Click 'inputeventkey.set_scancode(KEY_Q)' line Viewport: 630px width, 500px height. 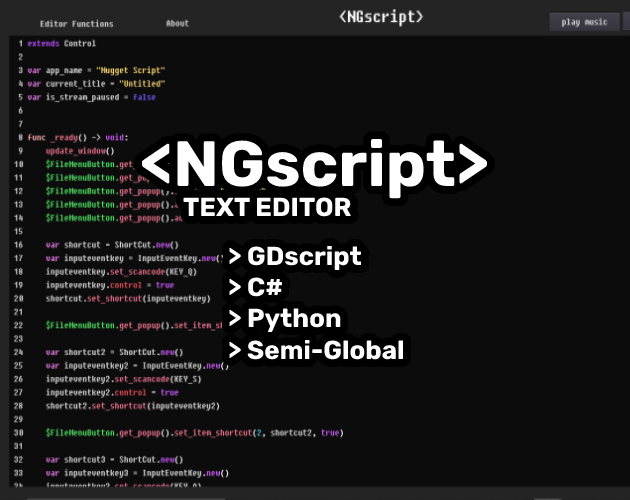tap(121, 272)
